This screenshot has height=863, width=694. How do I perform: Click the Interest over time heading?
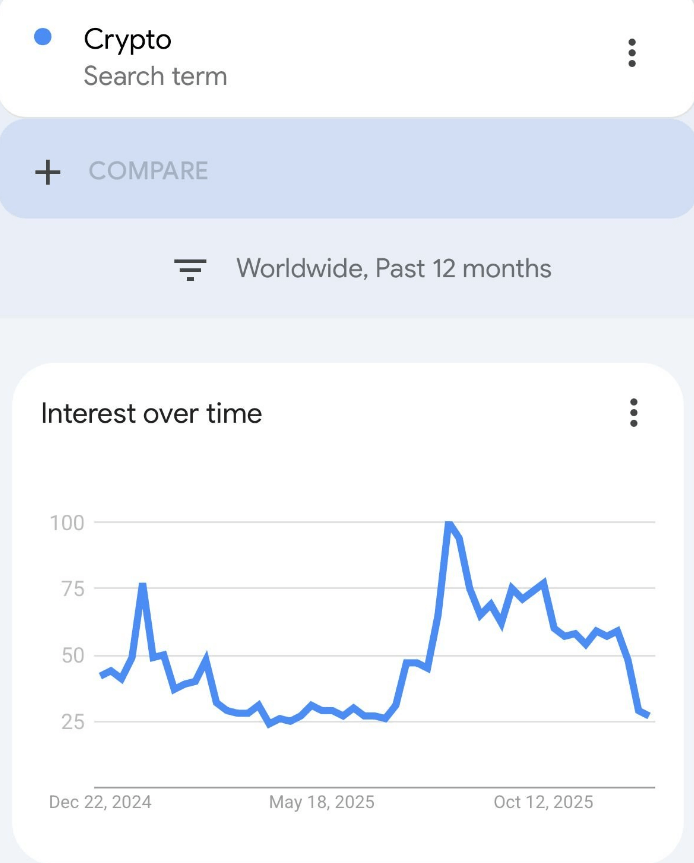[x=151, y=413]
